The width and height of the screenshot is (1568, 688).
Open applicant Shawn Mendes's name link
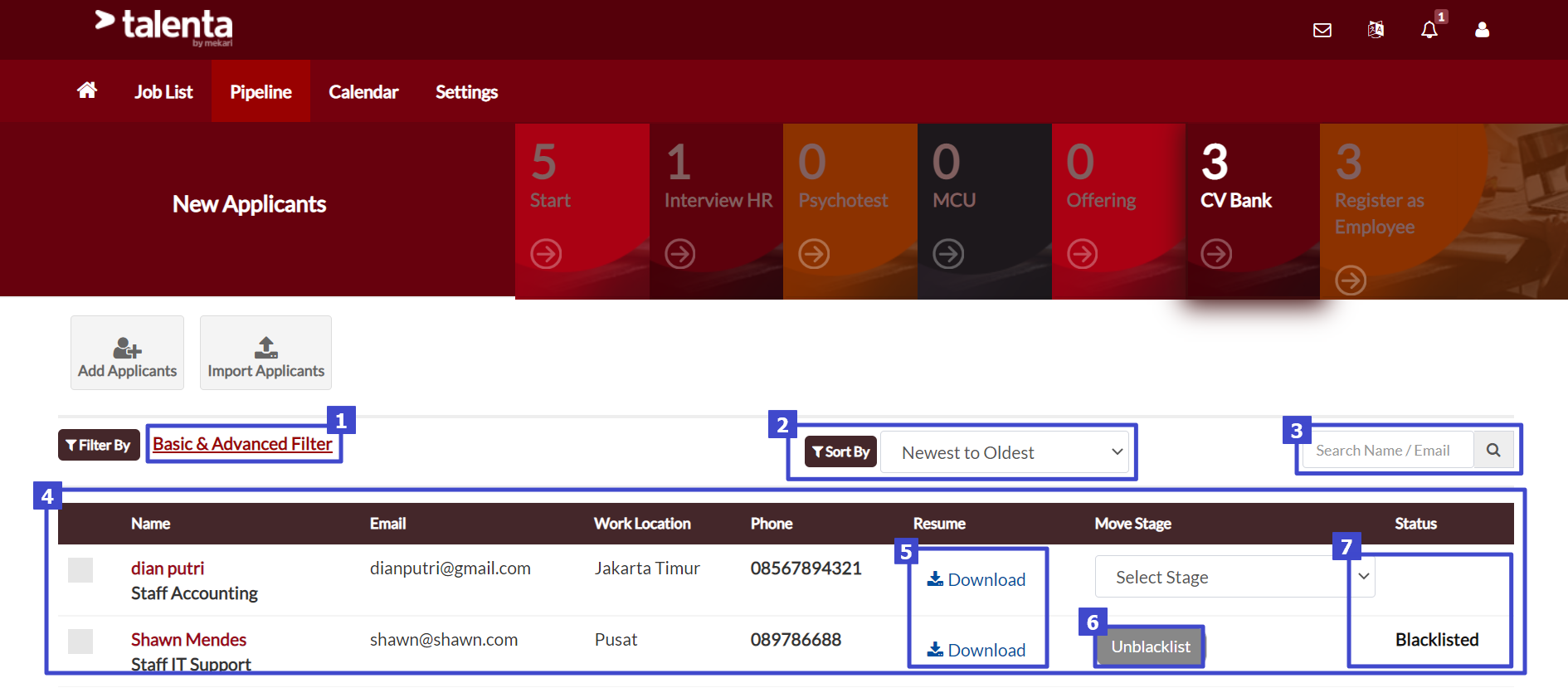pos(188,640)
